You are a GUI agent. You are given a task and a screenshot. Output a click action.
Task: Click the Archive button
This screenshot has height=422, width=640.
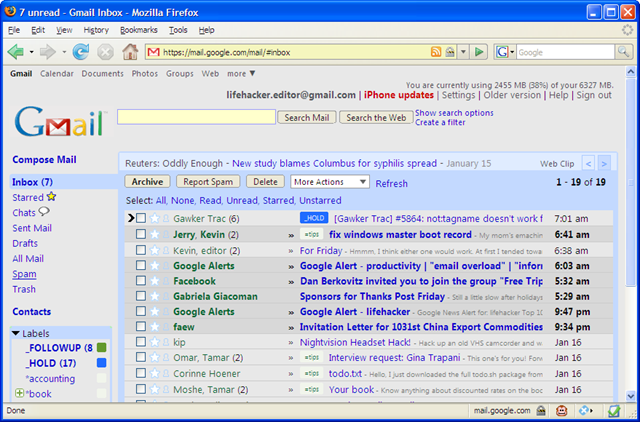click(147, 182)
